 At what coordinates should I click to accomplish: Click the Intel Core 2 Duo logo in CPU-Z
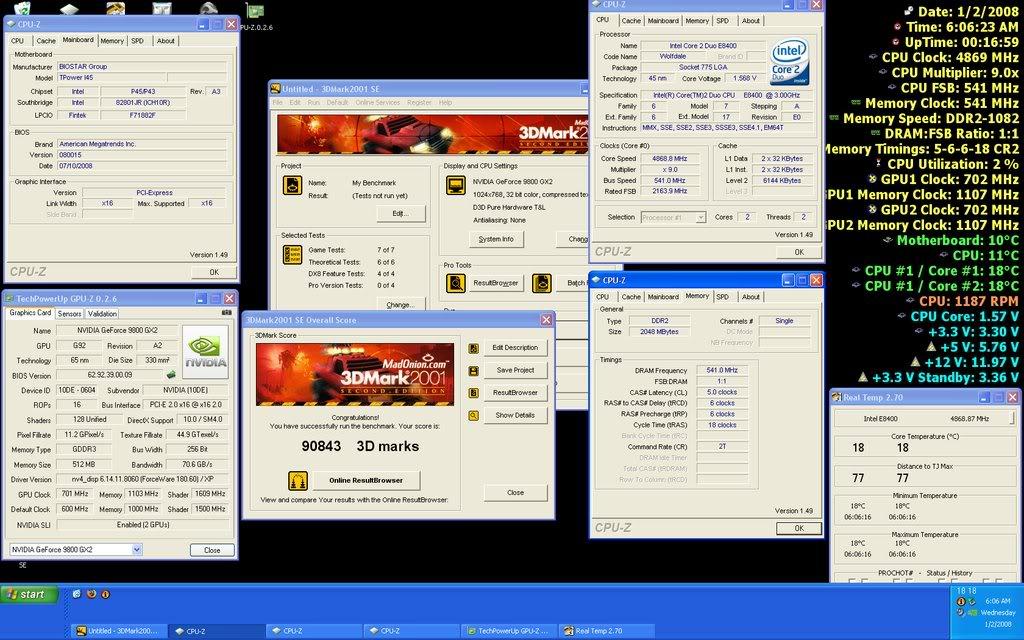coord(790,62)
